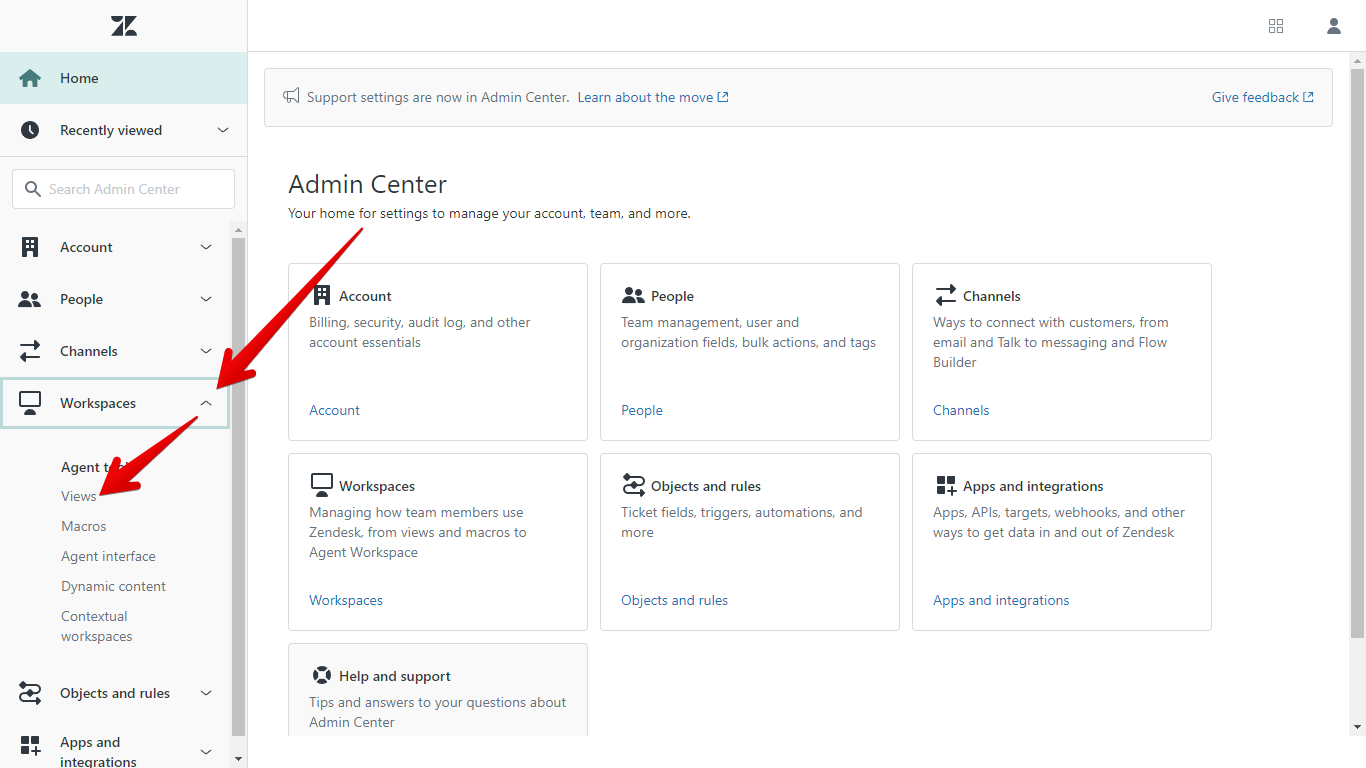
Task: Focus the Search Admin Center field
Action: pyautogui.click(x=124, y=189)
